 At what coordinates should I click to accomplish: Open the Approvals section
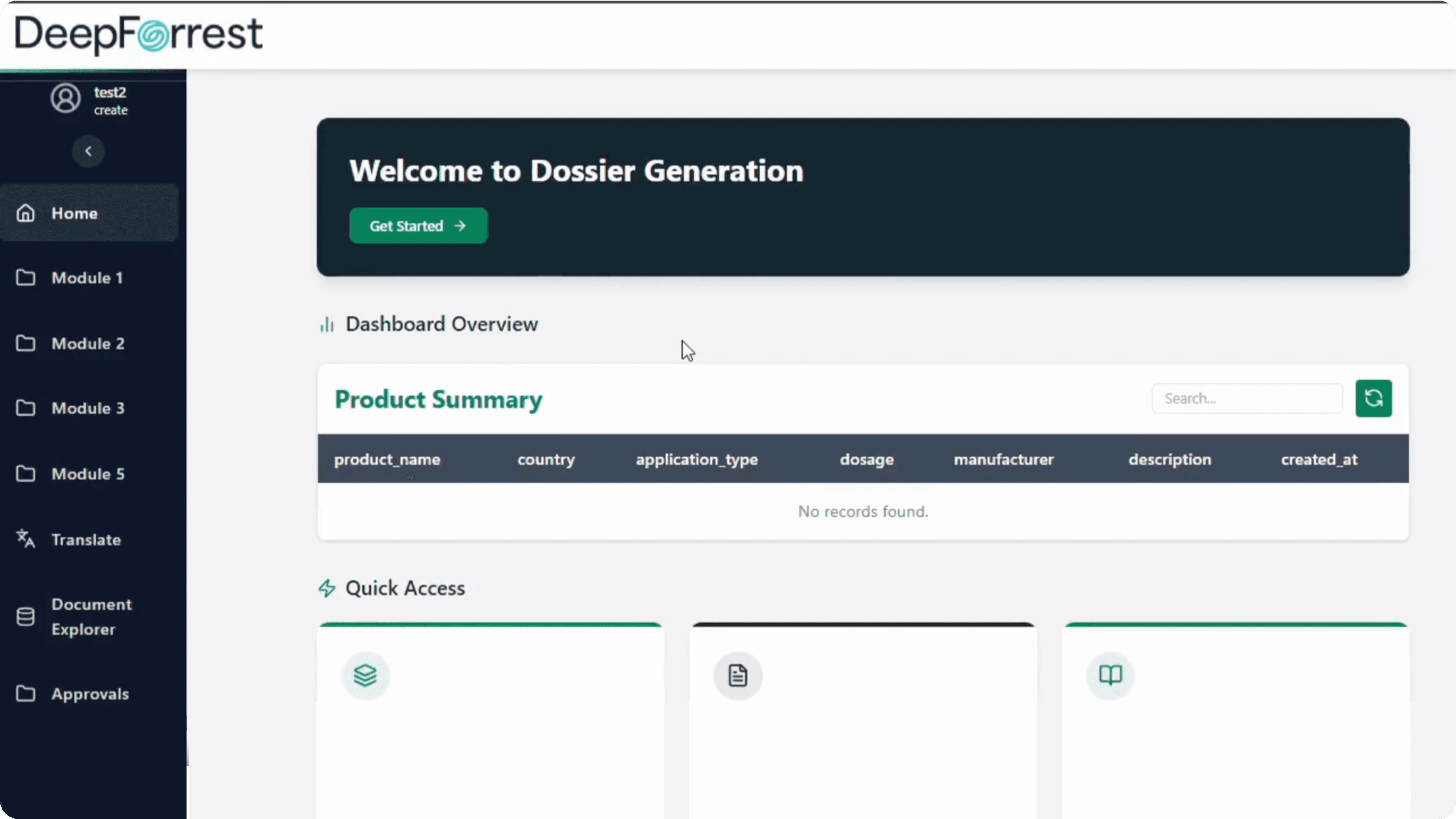90,694
